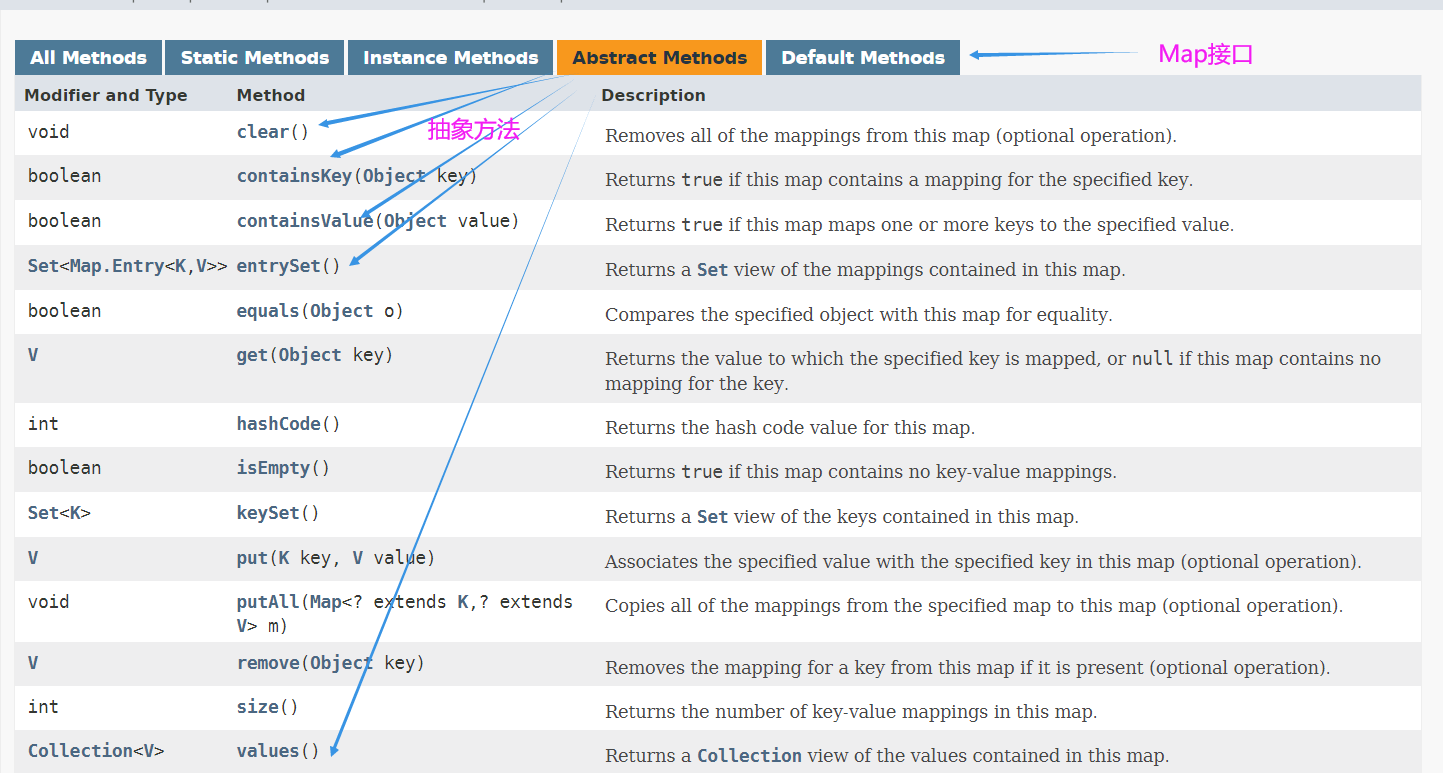Open the Static Methods tab

pos(254,57)
